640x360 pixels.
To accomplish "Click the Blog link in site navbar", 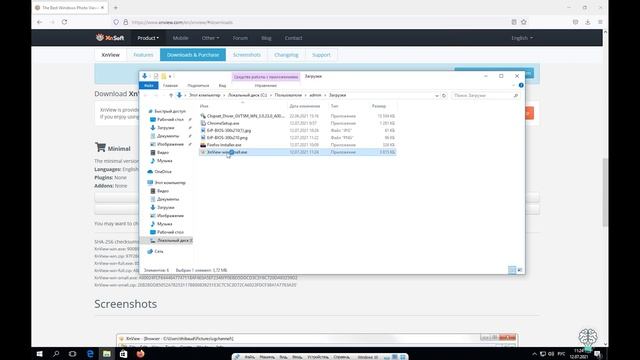I will tap(266, 38).
